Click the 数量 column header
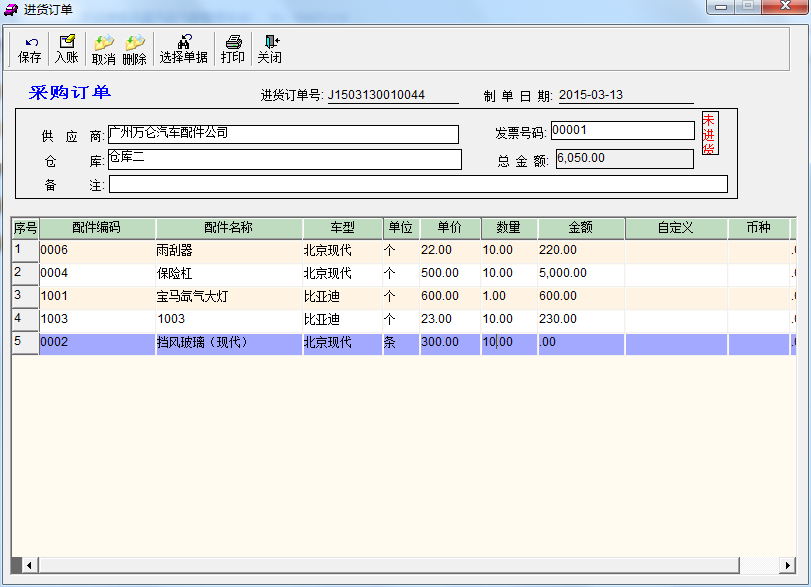Screen dimensions: 811x587 coord(509,228)
